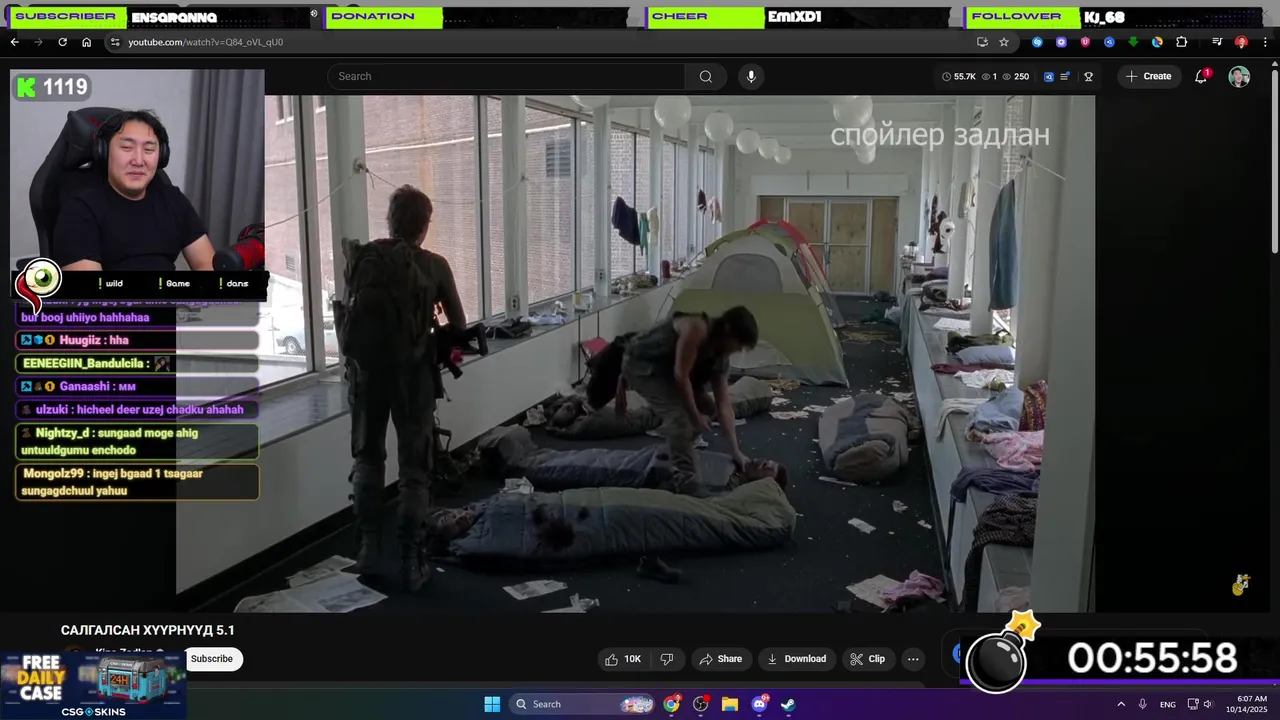Open more actions ellipsis under video
The width and height of the screenshot is (1280, 720).
[x=913, y=659]
